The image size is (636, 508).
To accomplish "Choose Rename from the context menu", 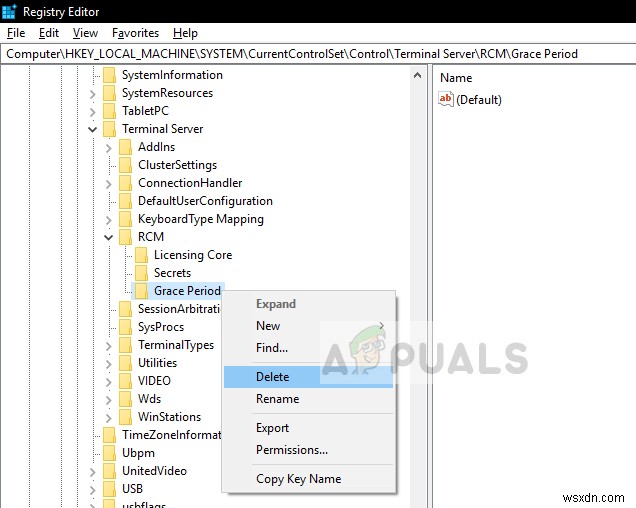I will (308, 399).
